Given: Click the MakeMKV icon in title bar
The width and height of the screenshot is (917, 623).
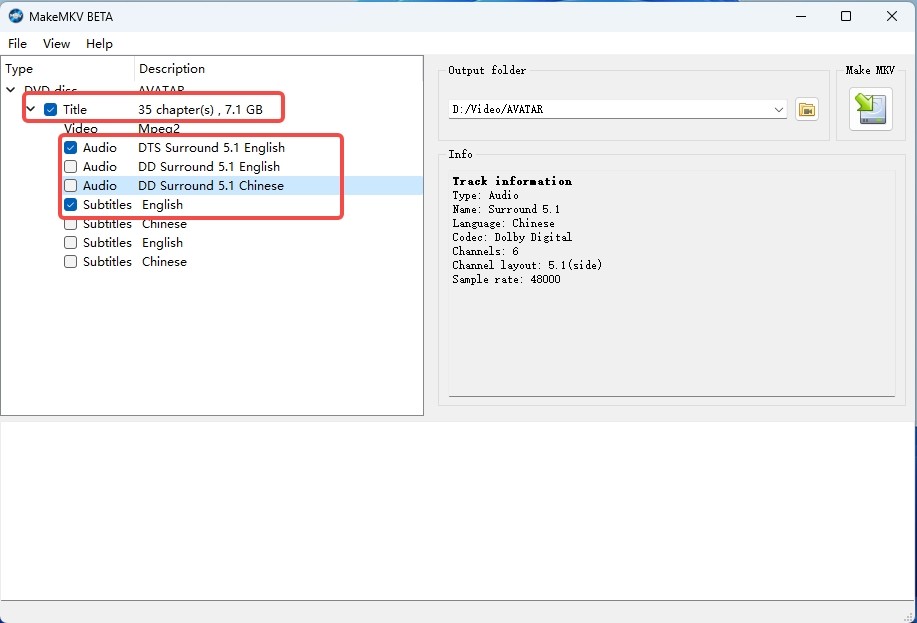Looking at the screenshot, I should click(x=14, y=15).
